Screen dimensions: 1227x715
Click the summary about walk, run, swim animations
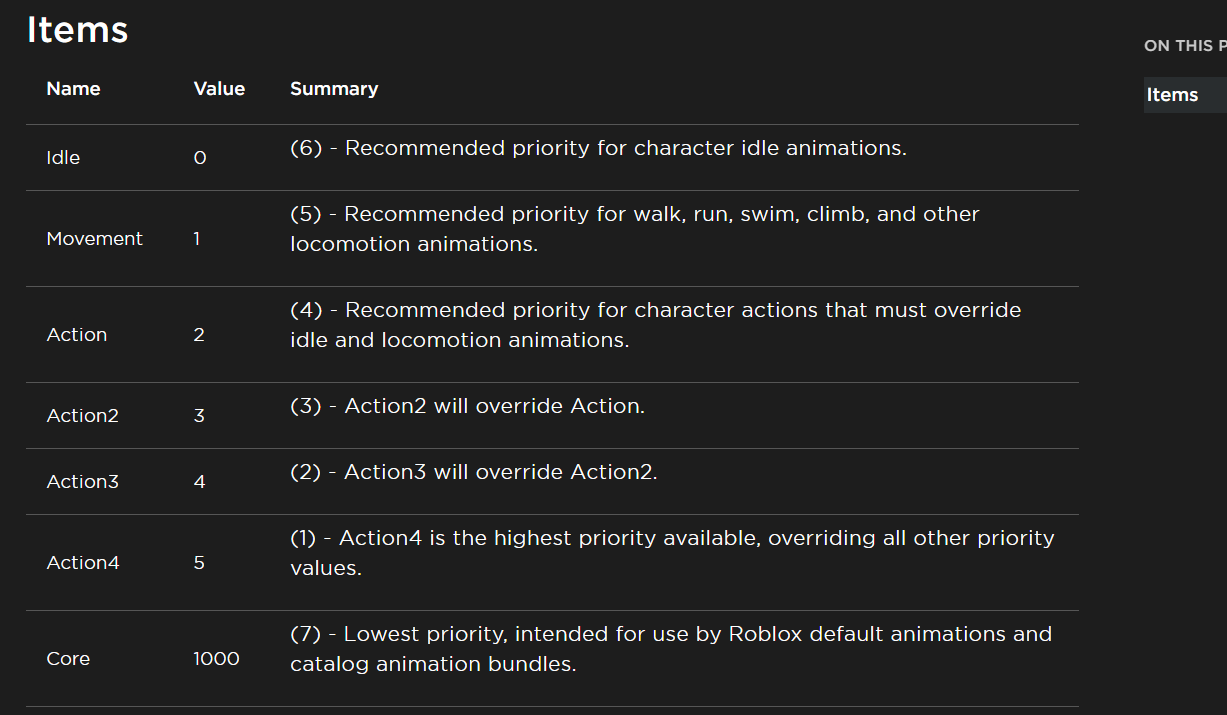tap(634, 229)
